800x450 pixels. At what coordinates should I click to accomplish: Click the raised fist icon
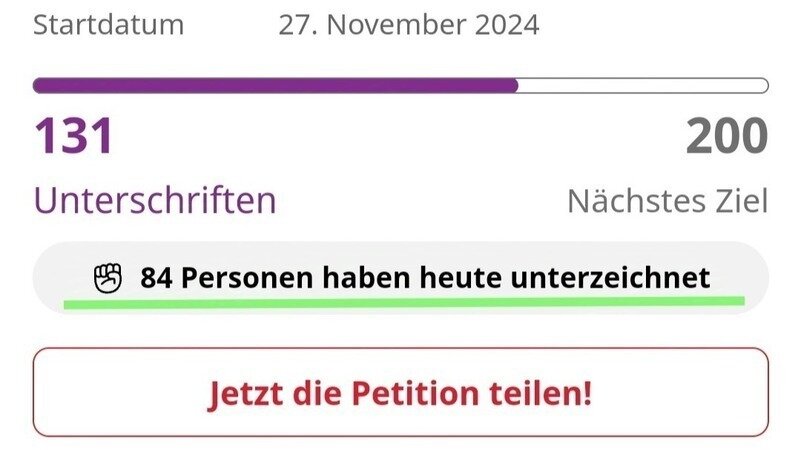(108, 277)
